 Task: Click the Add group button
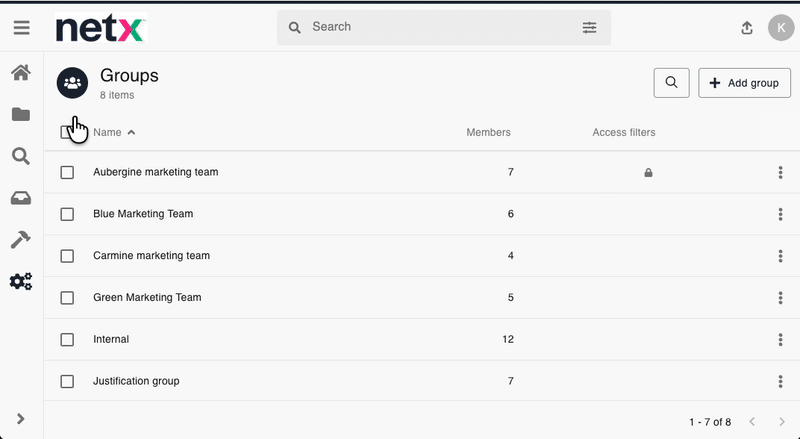point(744,83)
